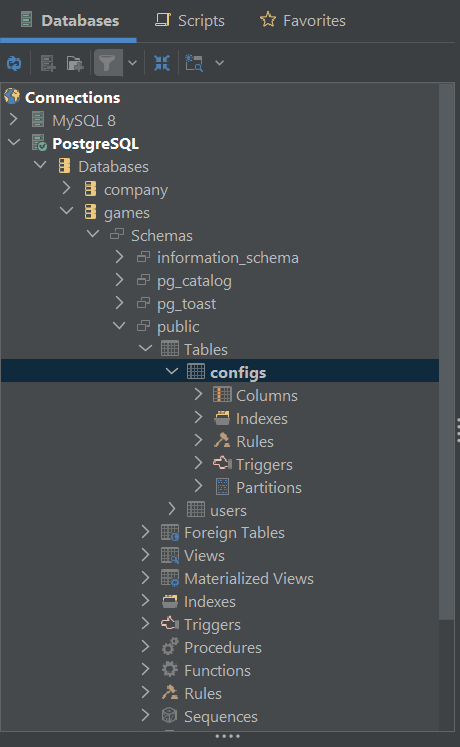This screenshot has height=747, width=460.
Task: Expand Indexes under configs table
Action: (199, 417)
